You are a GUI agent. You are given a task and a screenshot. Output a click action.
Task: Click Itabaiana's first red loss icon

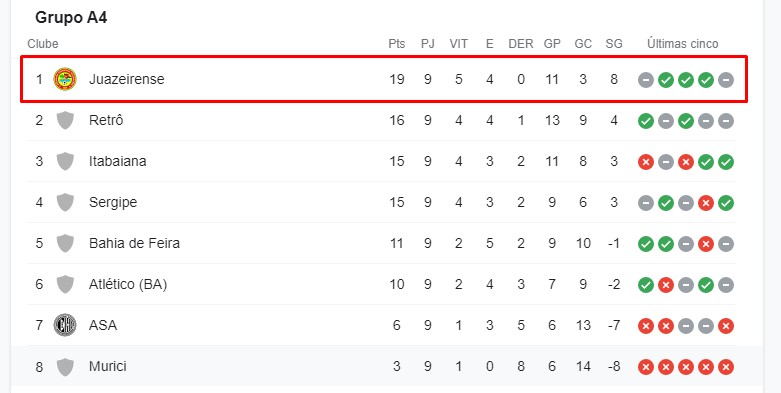coord(646,162)
